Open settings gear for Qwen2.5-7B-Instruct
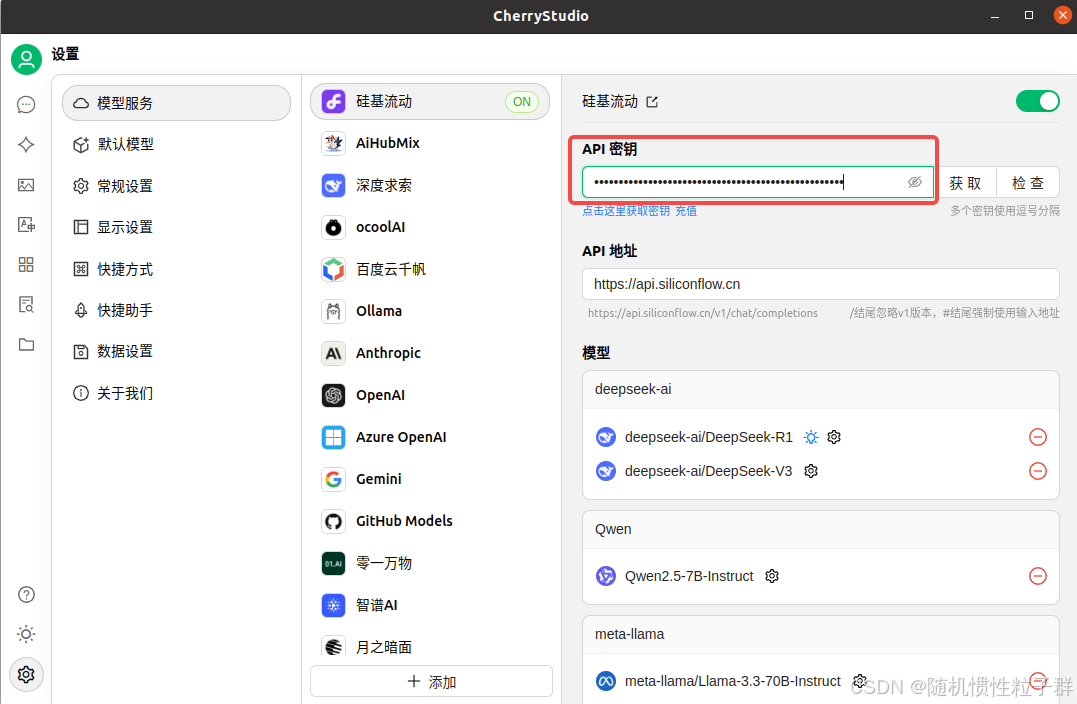 pos(772,576)
